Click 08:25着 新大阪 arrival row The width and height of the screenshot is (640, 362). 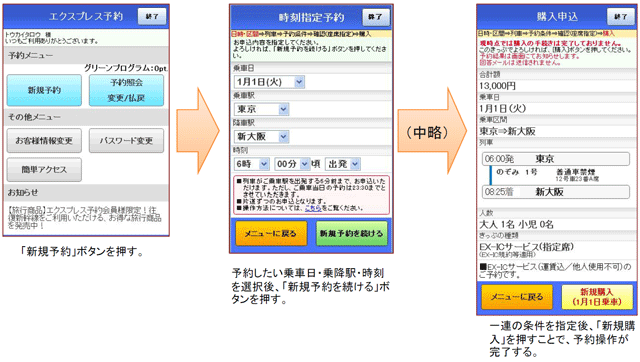tap(556, 192)
